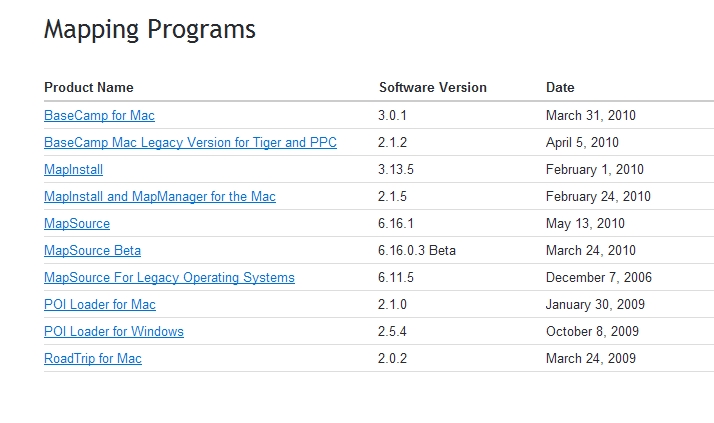Click version 6.16.0.3 Beta text

417,250
